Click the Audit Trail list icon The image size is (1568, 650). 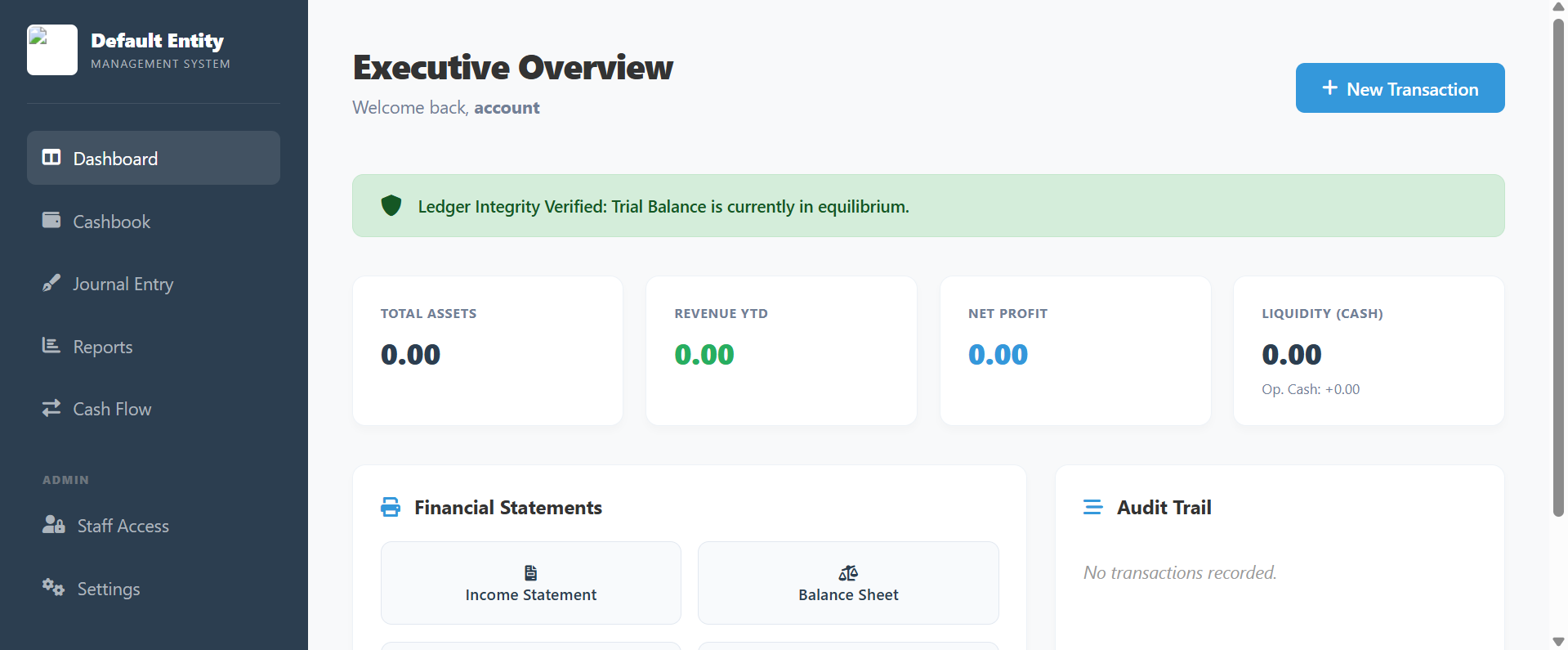(1092, 507)
